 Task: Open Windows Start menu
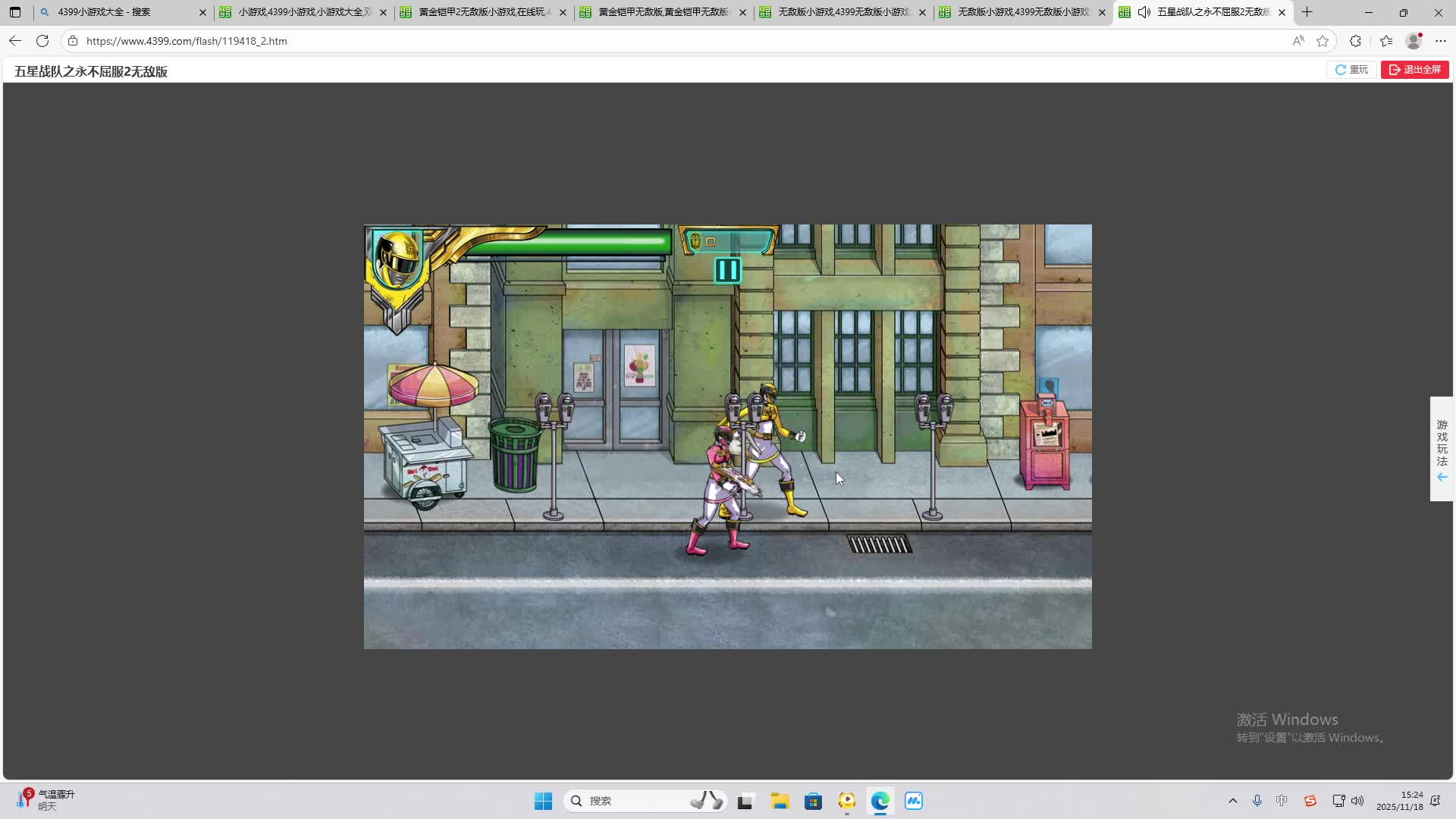pos(543,801)
